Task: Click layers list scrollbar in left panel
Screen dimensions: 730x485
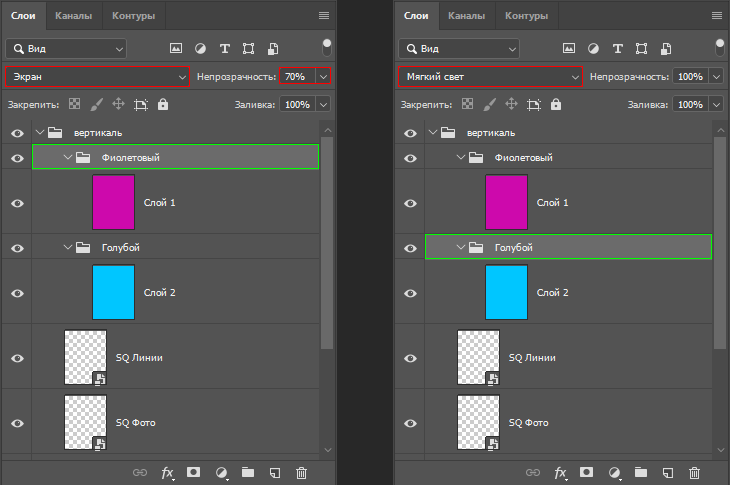Action: [x=327, y=242]
